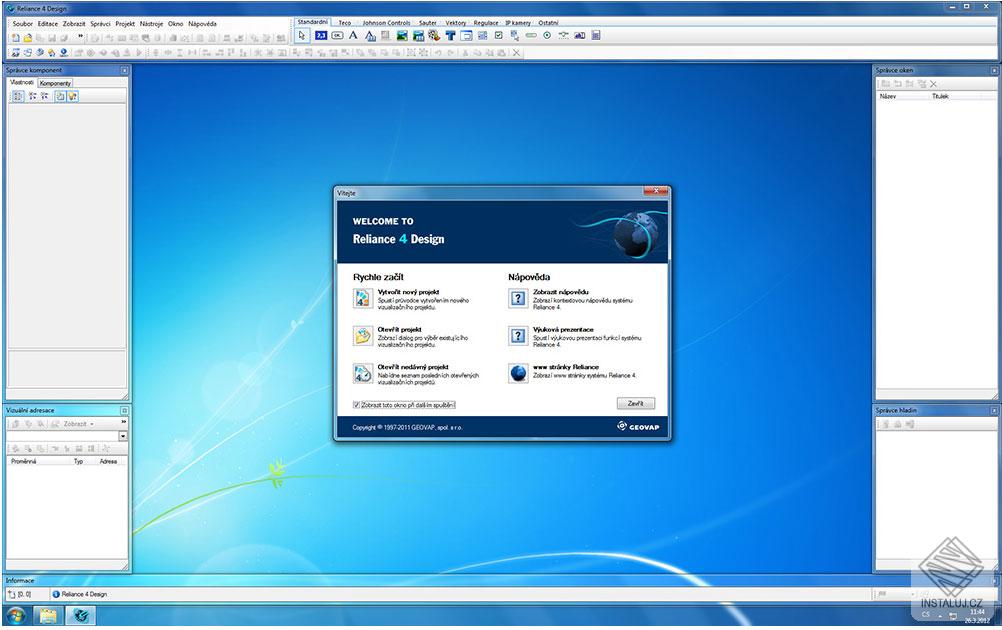Image resolution: width=1002 pixels, height=630 pixels.
Task: Open Windows Explorer from the taskbar
Action: [48, 615]
